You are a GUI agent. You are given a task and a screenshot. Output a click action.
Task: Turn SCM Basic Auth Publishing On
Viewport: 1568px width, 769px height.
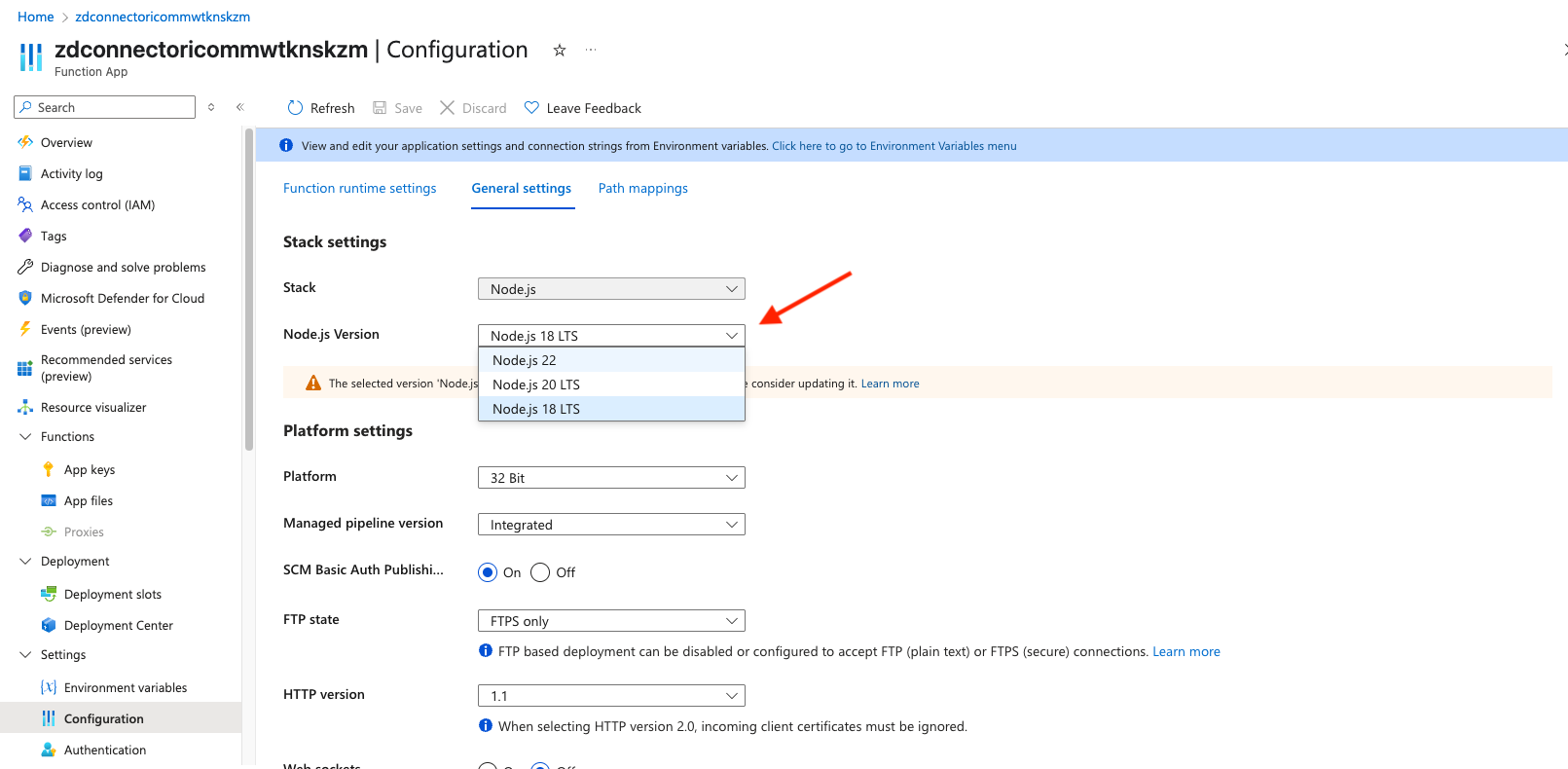[x=489, y=572]
